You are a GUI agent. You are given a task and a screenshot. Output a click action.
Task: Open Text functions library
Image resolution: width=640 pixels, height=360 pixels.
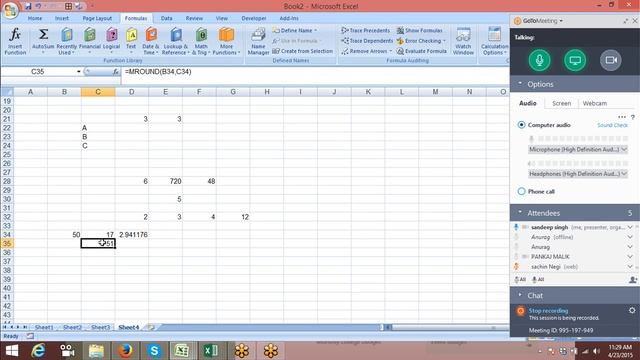click(x=131, y=41)
